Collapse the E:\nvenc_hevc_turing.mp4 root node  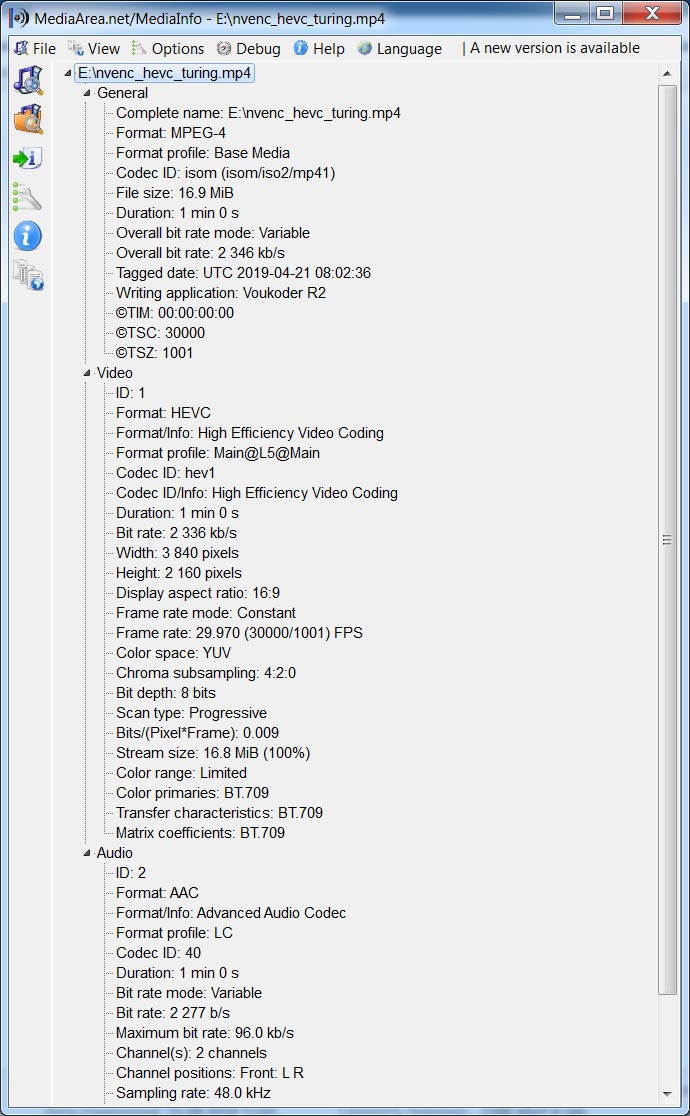(x=68, y=73)
